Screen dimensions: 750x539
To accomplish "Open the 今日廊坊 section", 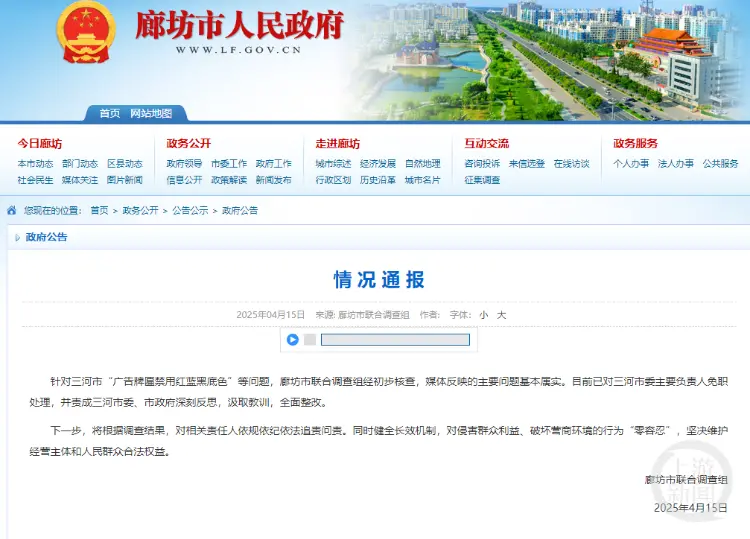I will (x=39, y=144).
